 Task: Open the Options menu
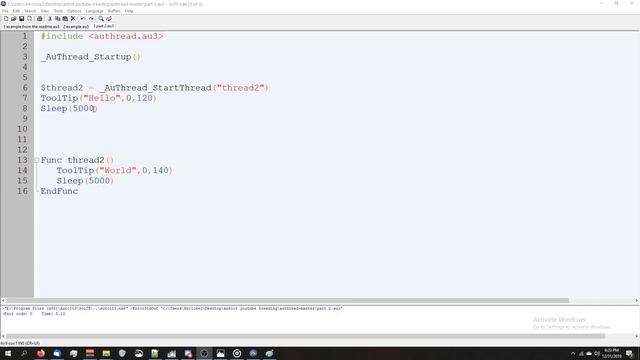pyautogui.click(x=74, y=11)
